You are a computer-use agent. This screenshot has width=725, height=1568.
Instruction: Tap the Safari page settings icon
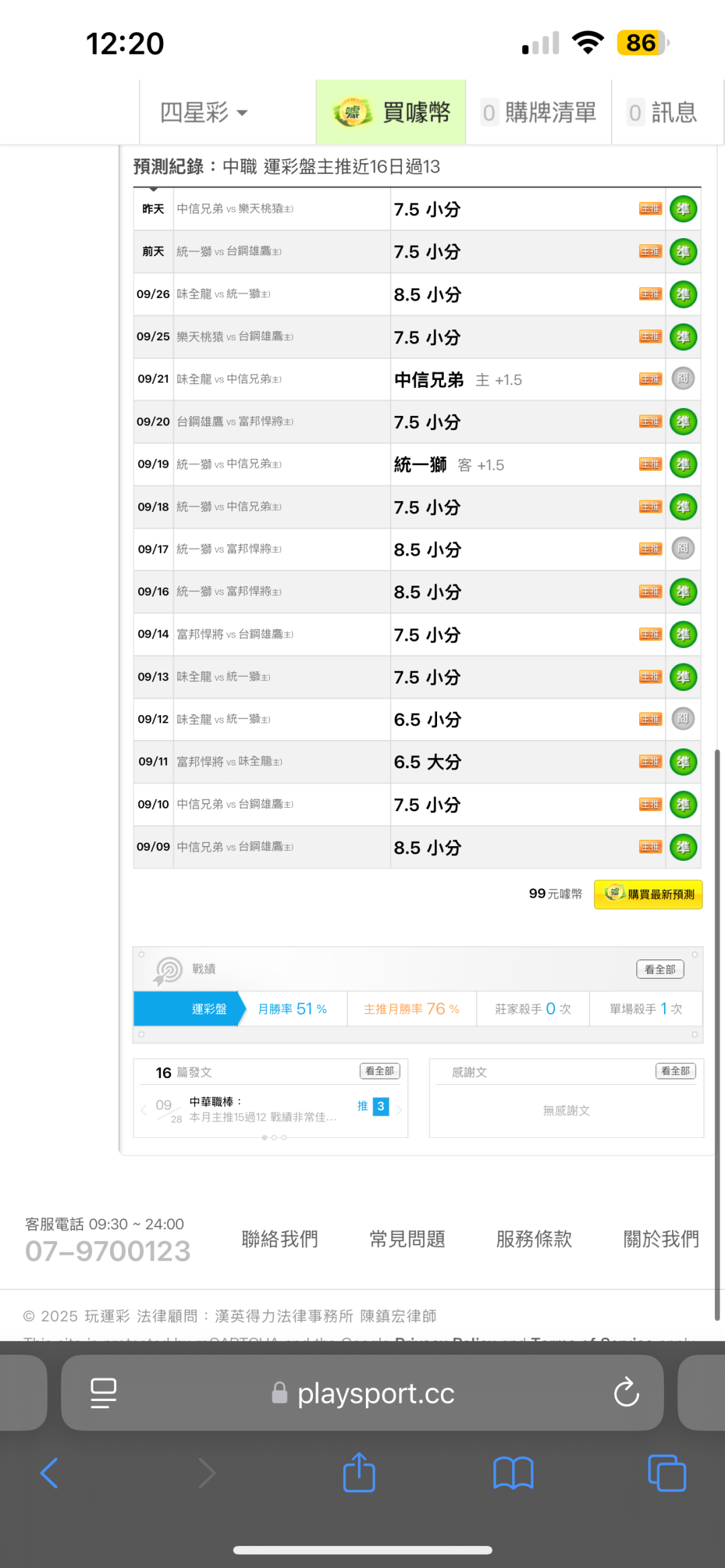(x=103, y=1394)
